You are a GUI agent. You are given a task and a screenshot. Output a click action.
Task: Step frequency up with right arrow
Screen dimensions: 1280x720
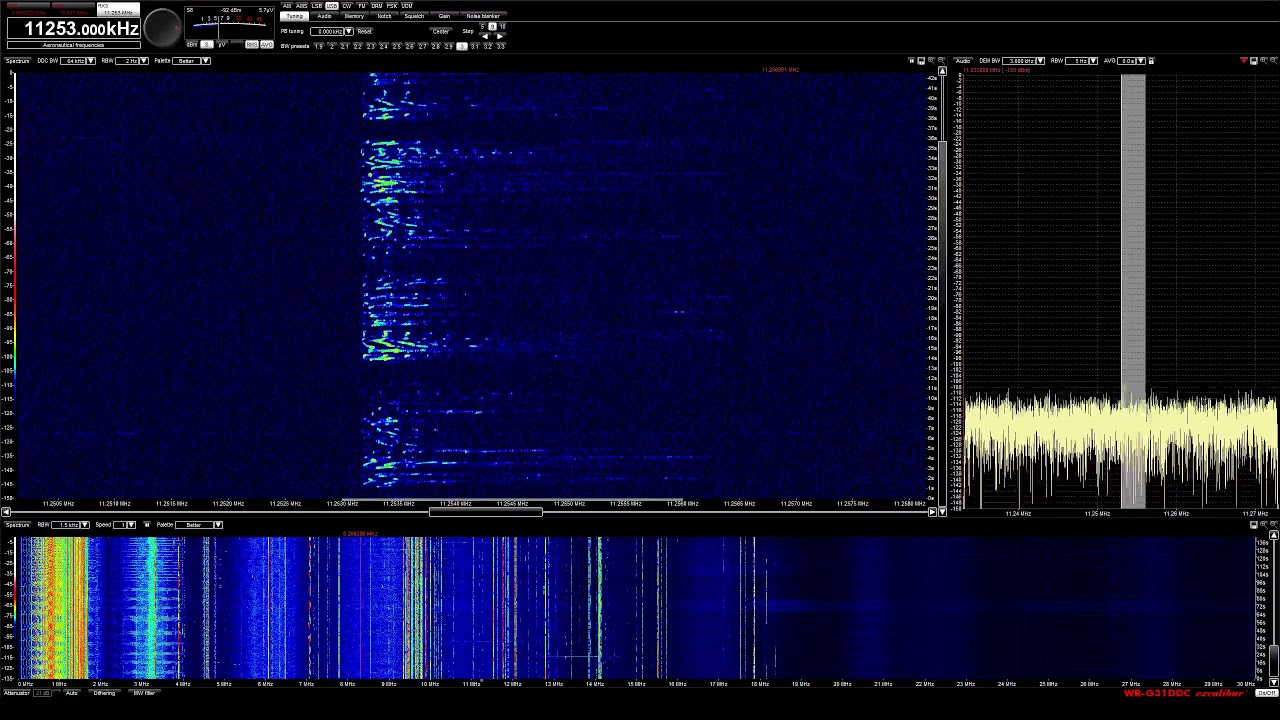[x=500, y=36]
